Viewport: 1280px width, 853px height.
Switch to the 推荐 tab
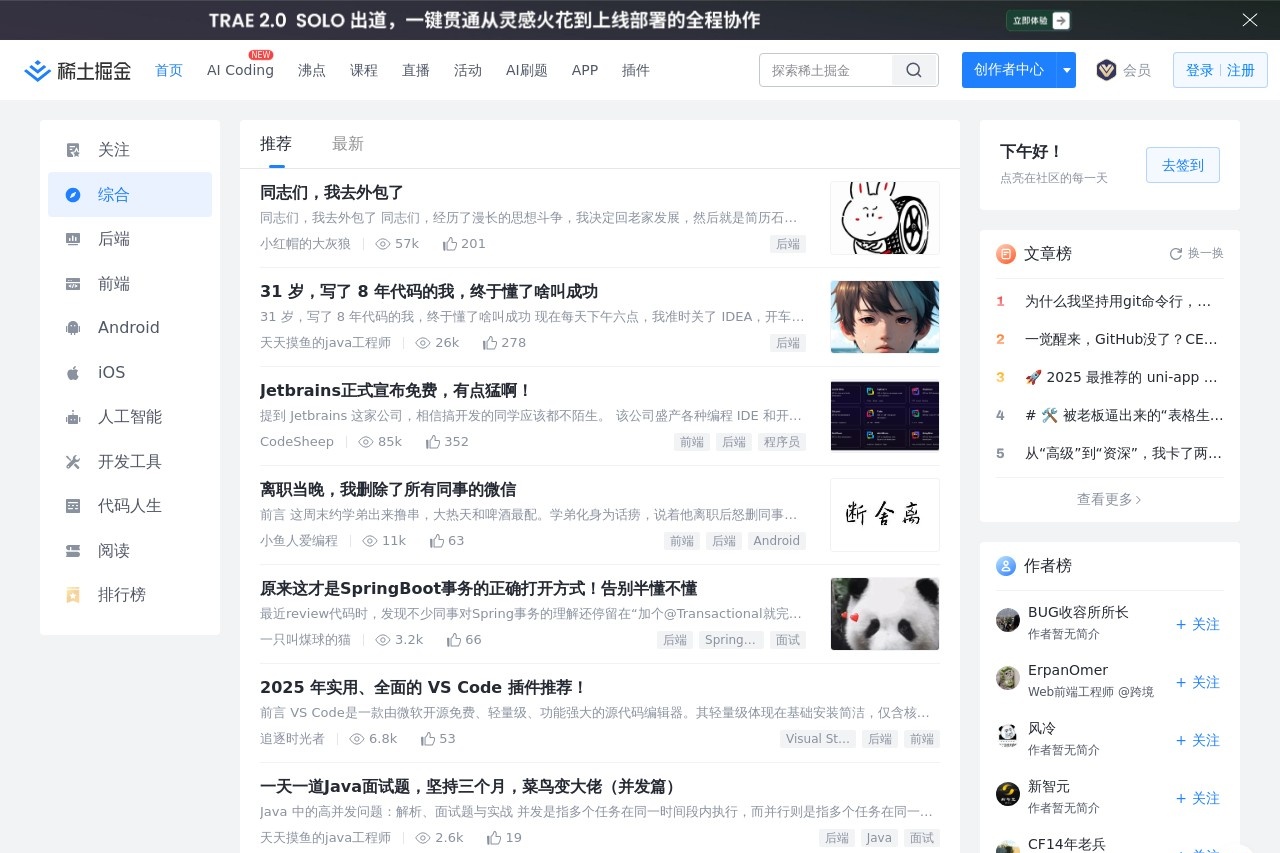coord(276,144)
